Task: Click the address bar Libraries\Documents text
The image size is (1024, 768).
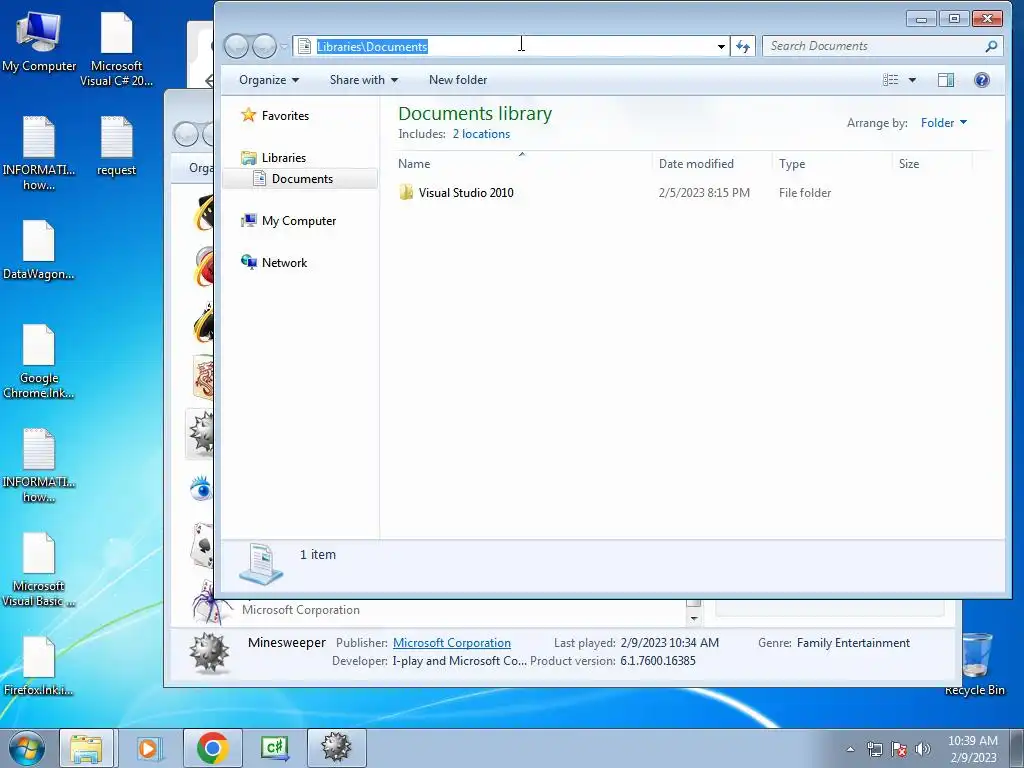Action: [372, 46]
